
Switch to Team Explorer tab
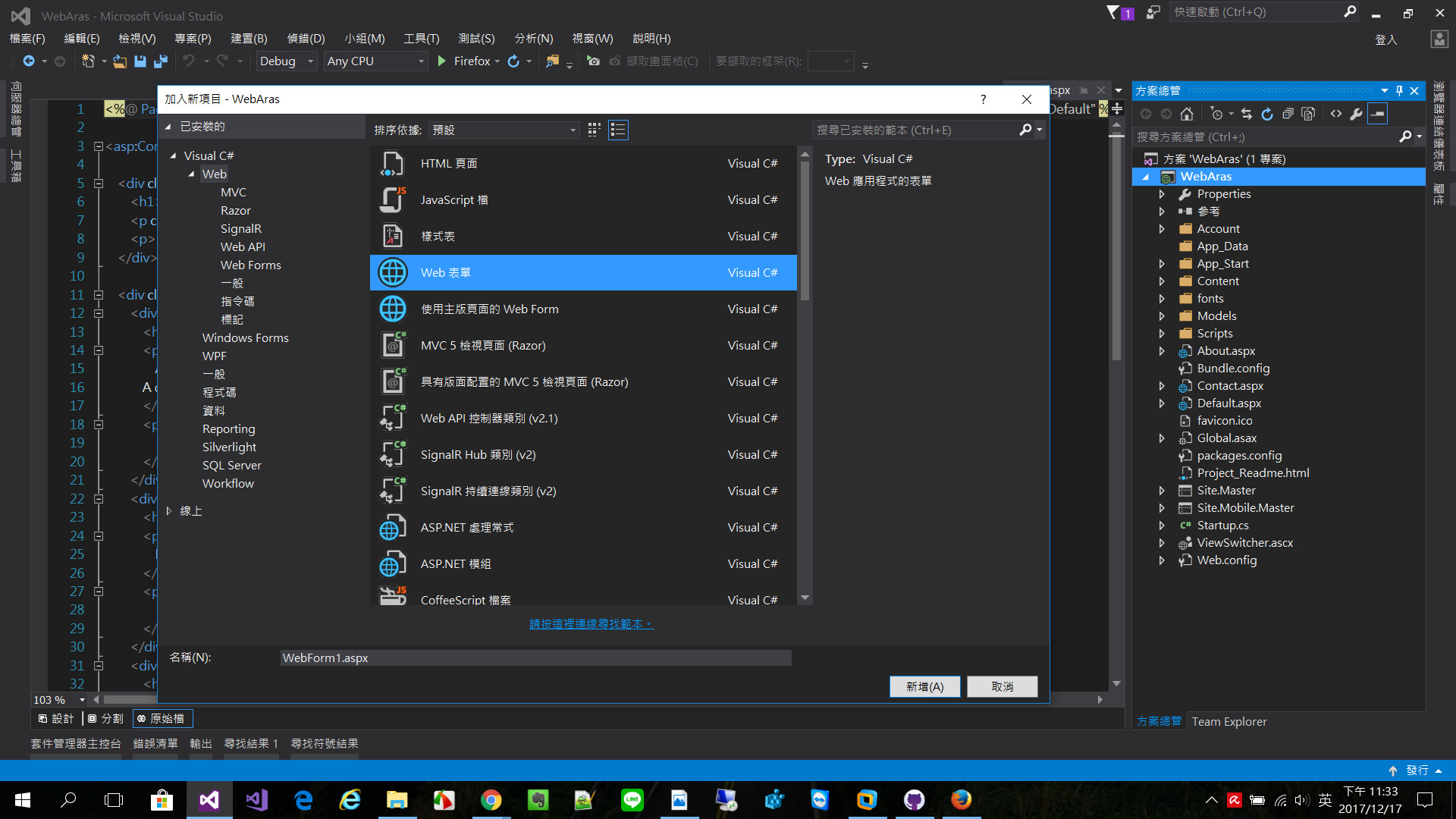(x=1228, y=721)
